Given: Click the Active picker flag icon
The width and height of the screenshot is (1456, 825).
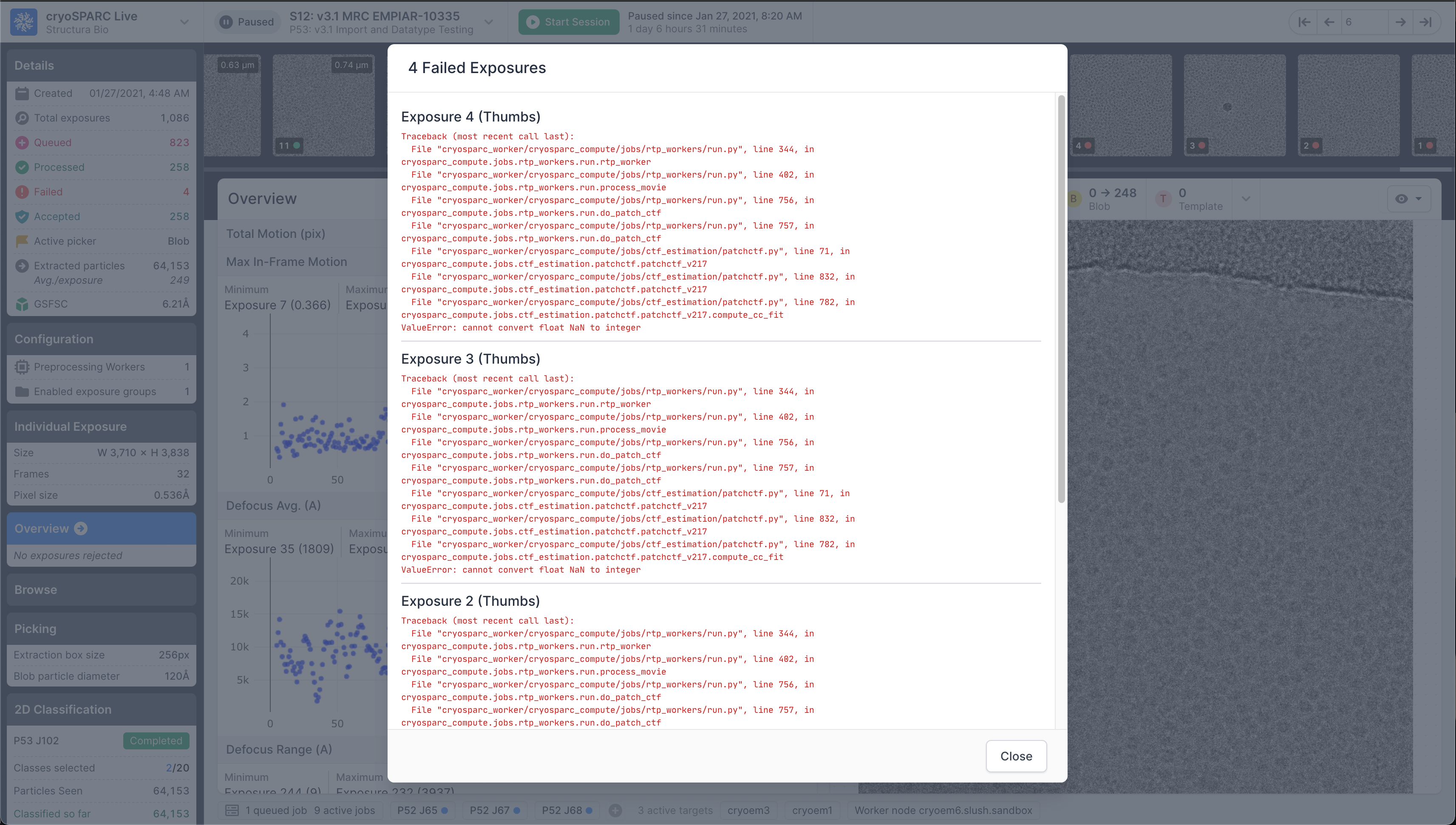Looking at the screenshot, I should coord(22,241).
